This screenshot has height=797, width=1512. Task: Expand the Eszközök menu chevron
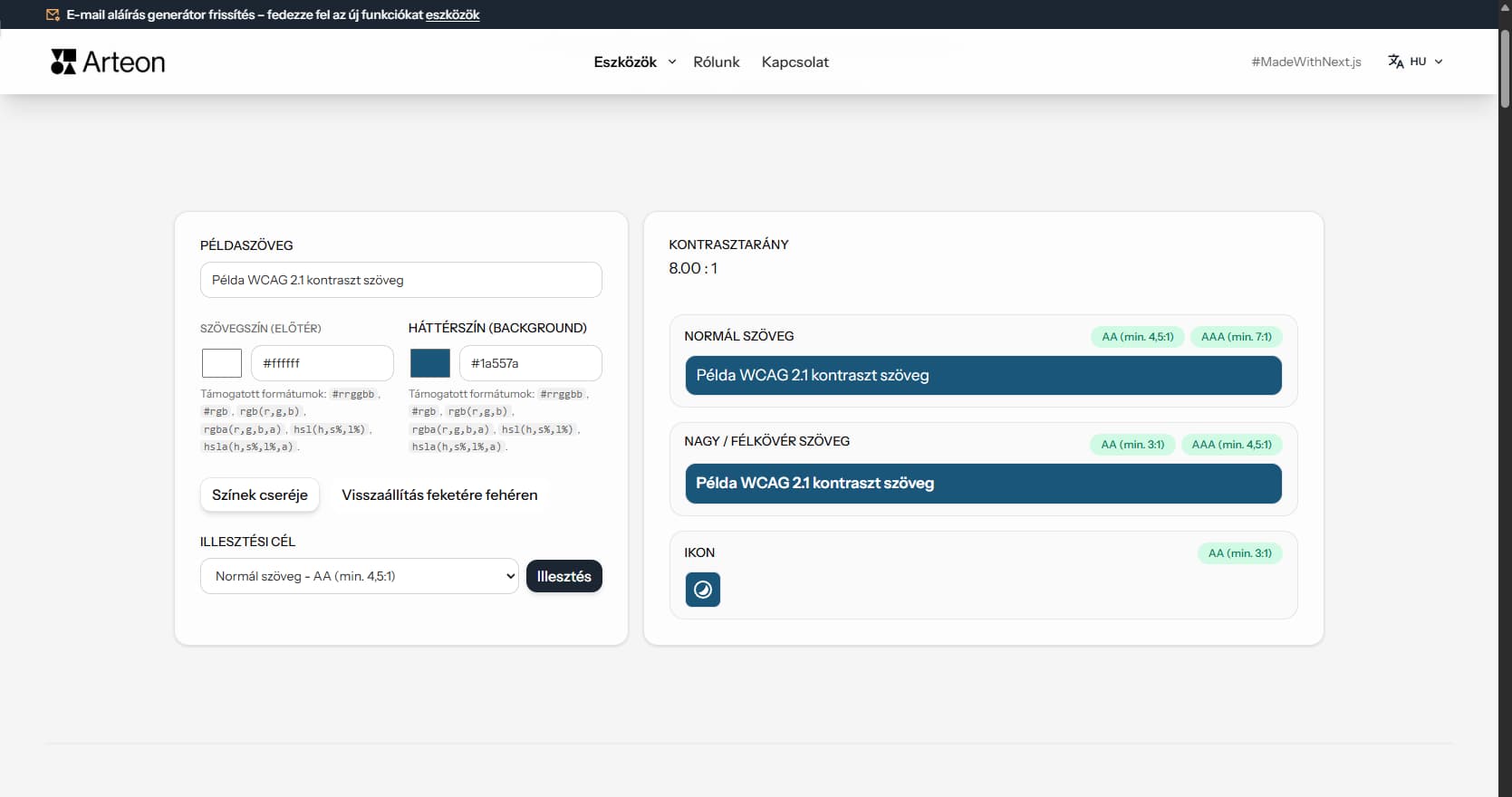[x=672, y=62]
